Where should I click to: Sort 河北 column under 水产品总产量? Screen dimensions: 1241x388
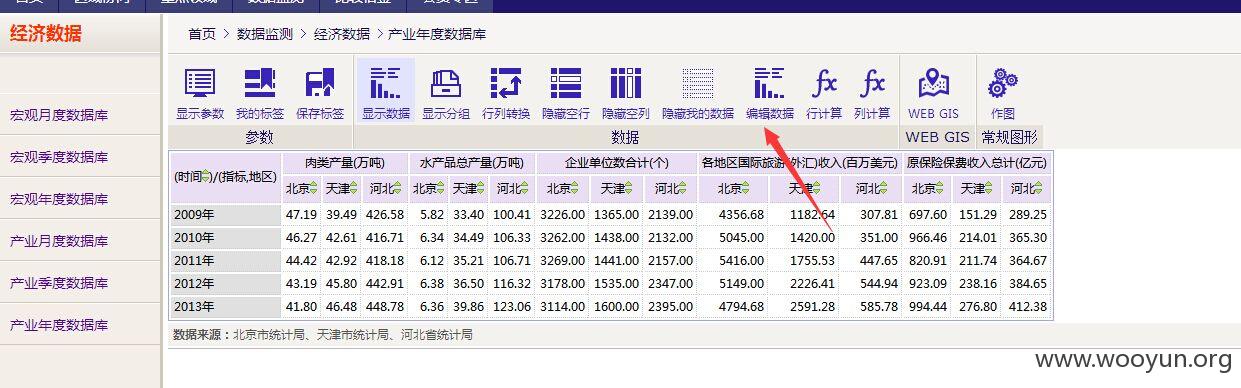click(524, 188)
